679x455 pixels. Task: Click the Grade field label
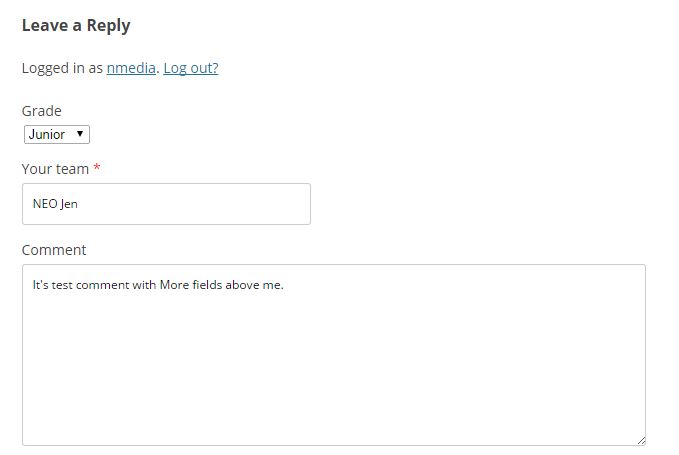click(41, 111)
